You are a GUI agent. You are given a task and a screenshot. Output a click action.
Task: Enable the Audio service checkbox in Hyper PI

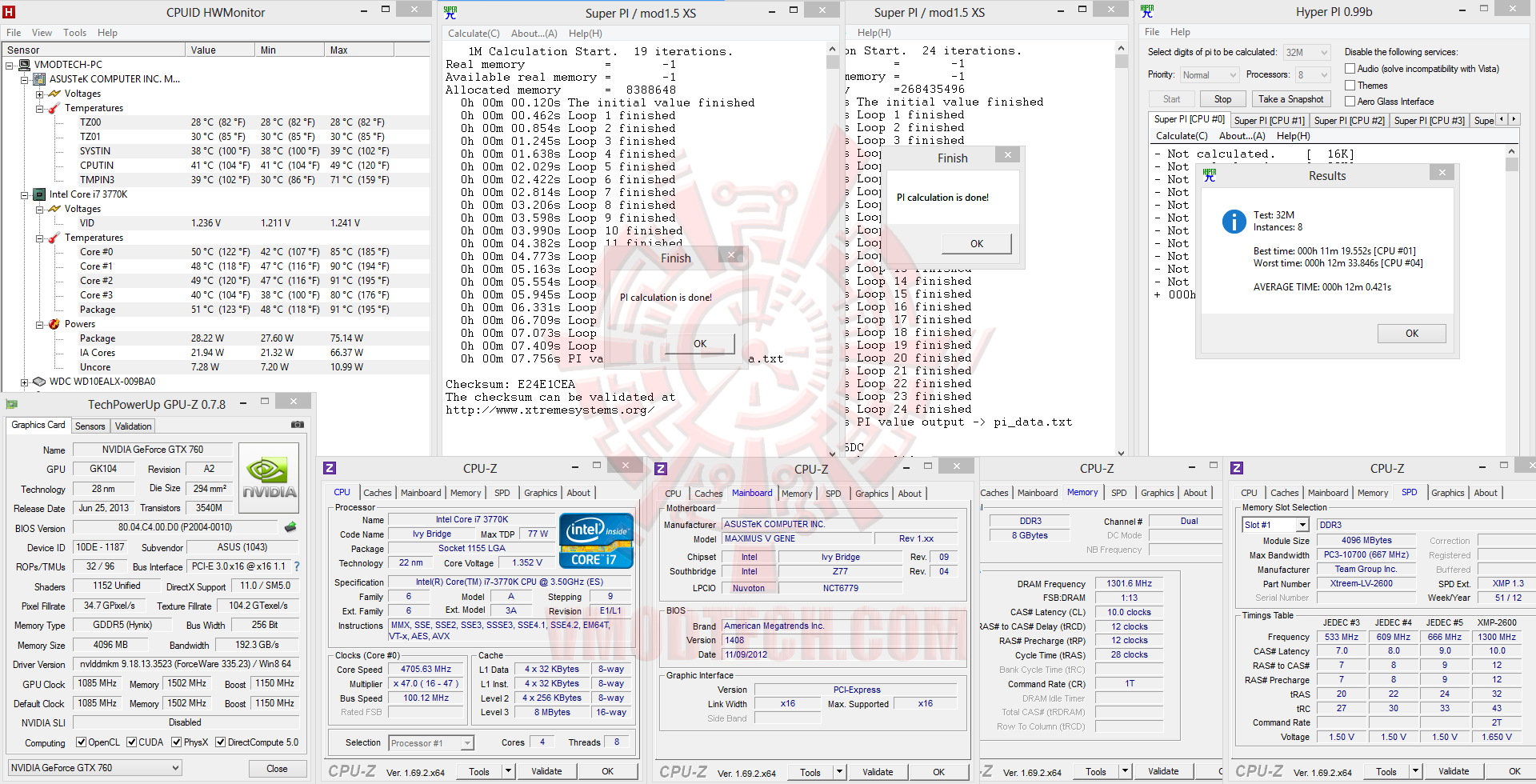1350,69
